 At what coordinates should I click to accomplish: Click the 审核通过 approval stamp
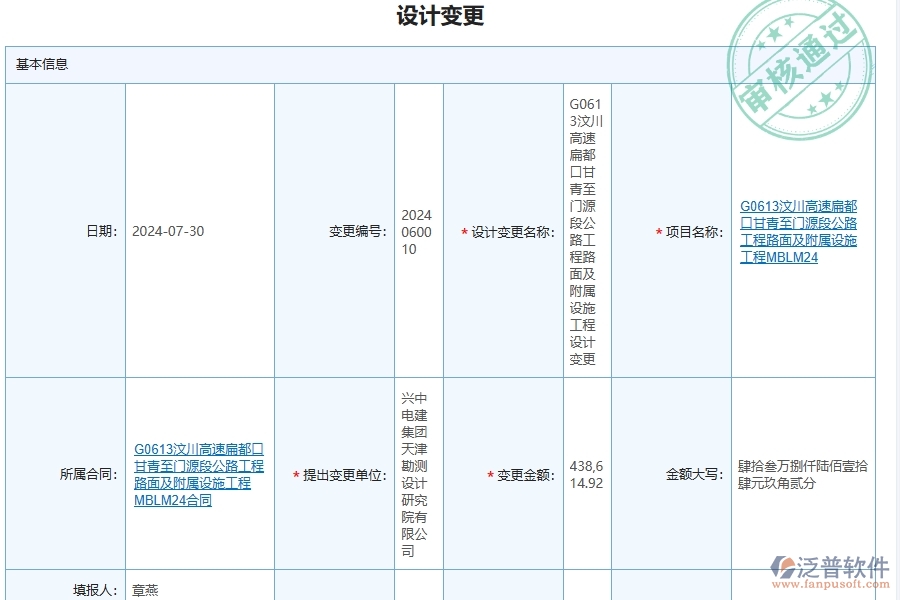(797, 64)
